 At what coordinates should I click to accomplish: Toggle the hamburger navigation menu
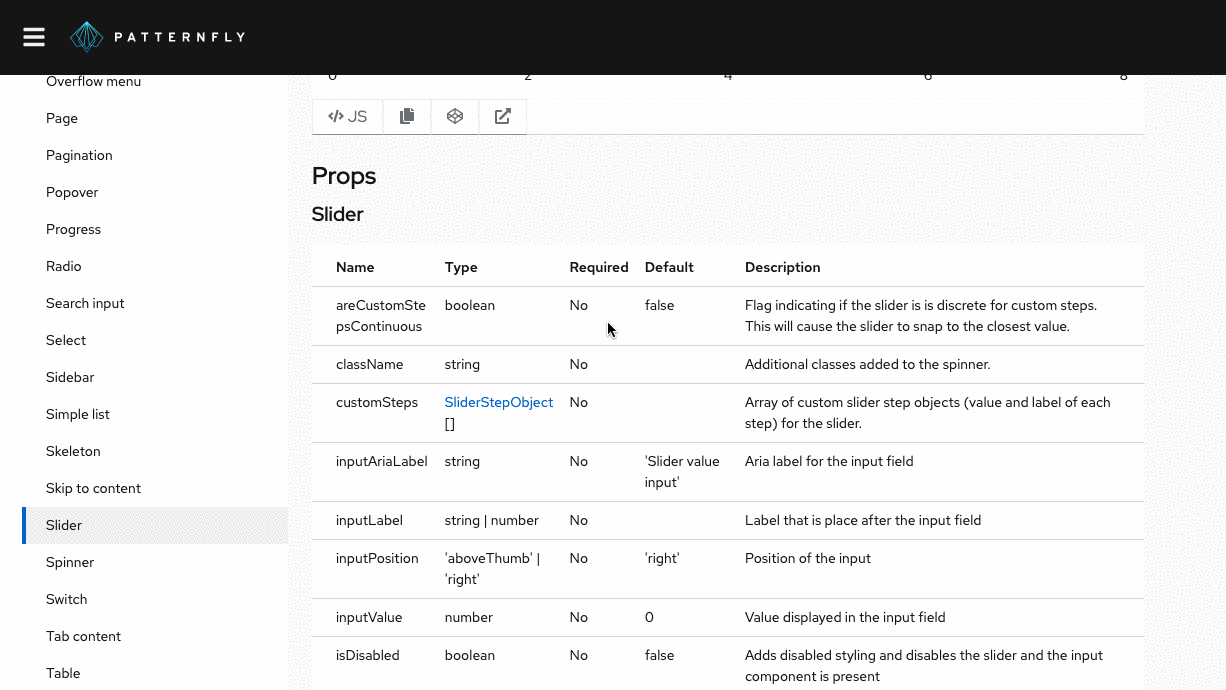34,37
